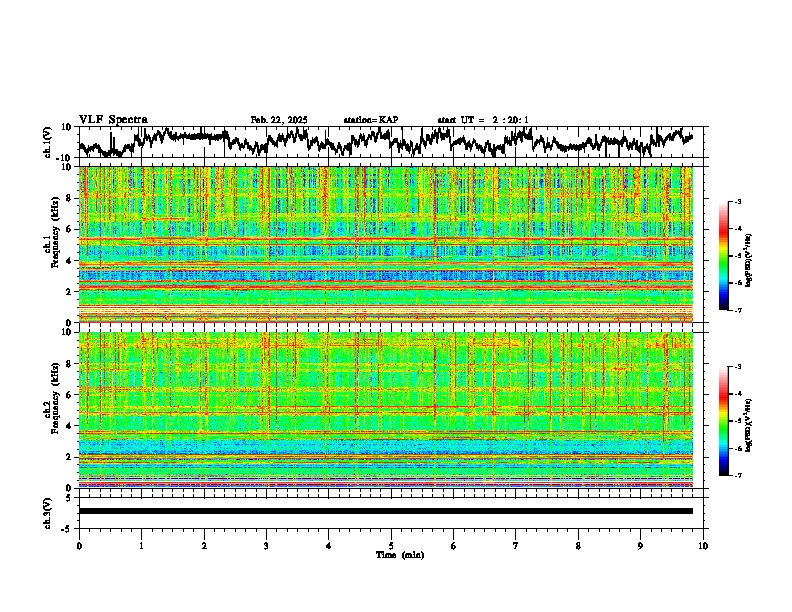Click time axis tick label "7"

click(x=516, y=546)
